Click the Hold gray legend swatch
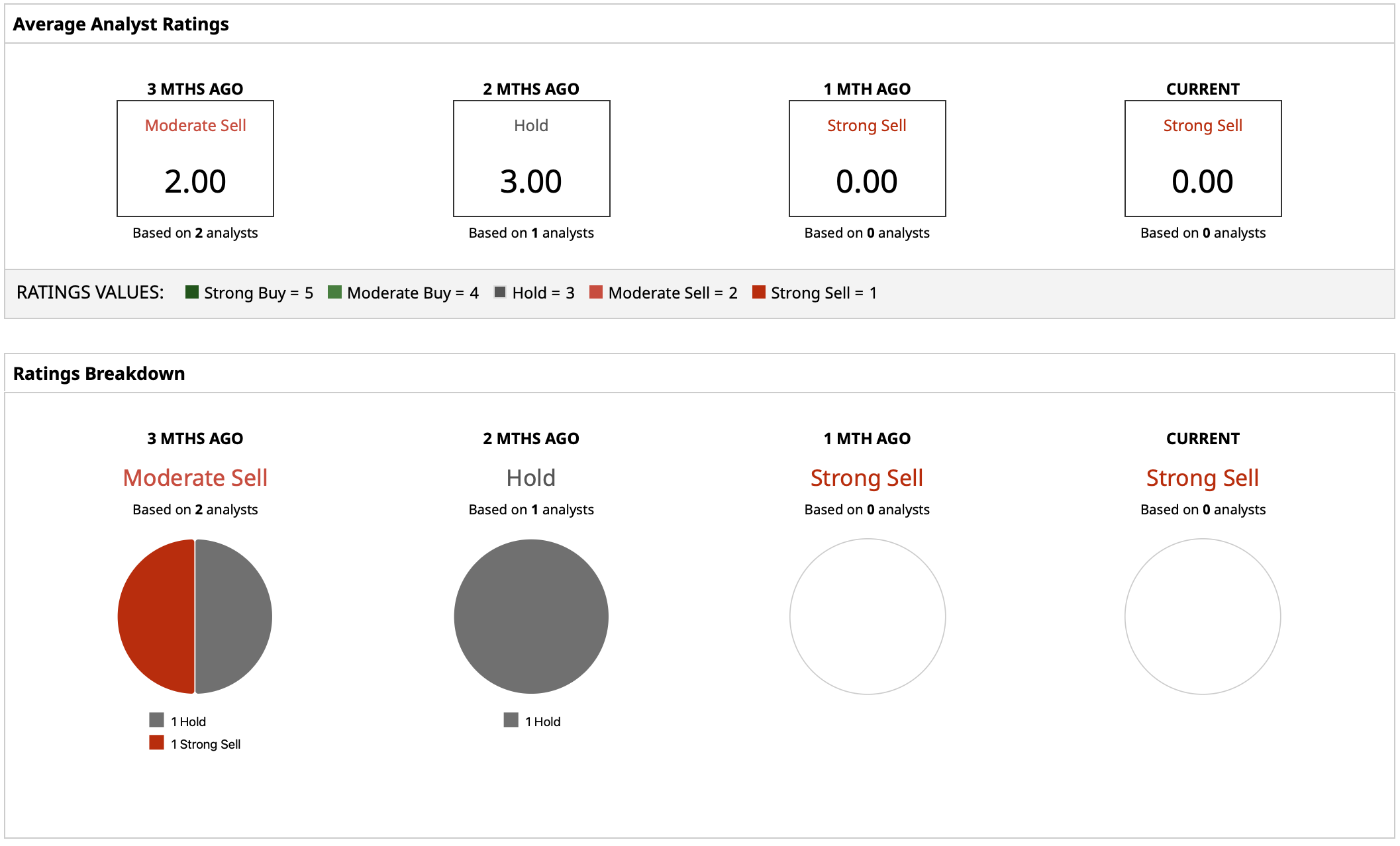Screen dimensions: 1400x846 click(x=500, y=292)
